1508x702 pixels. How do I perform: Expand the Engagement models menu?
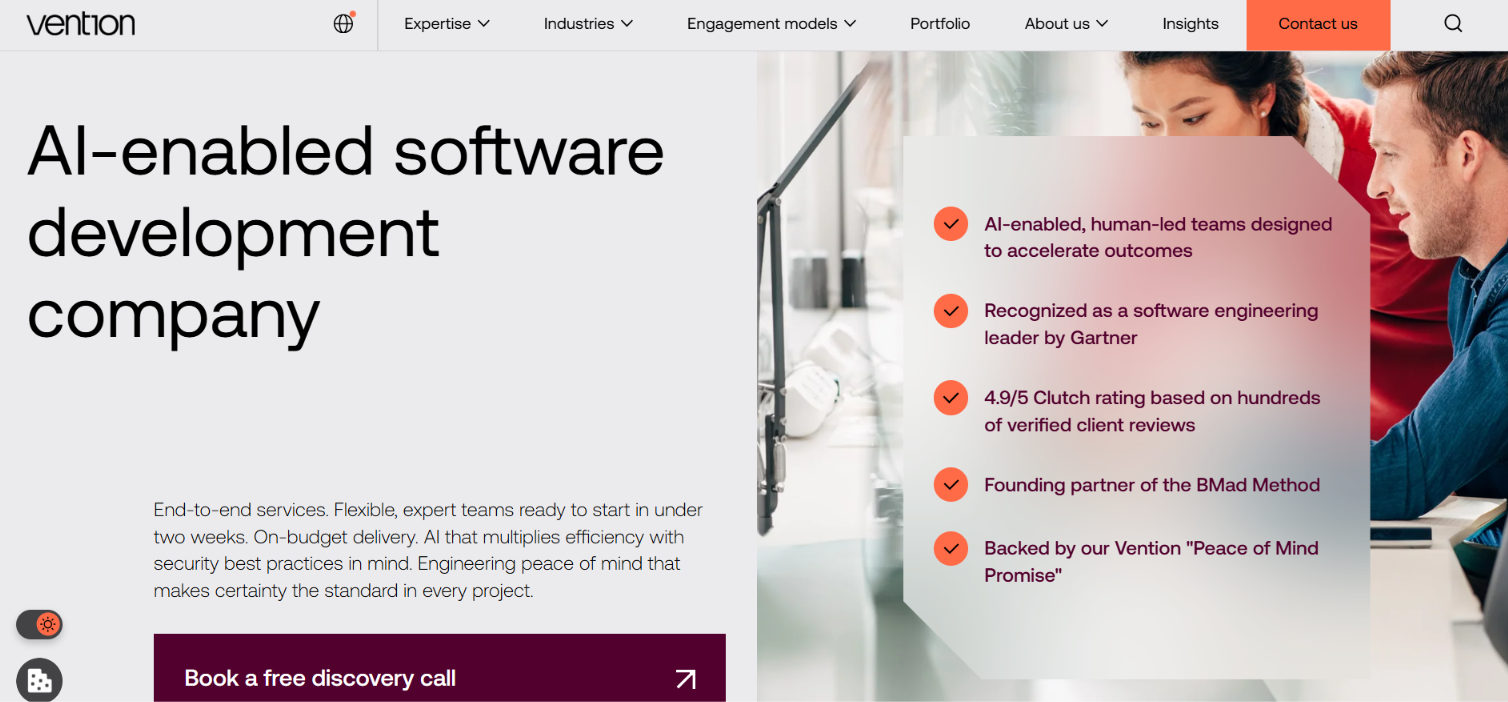pyautogui.click(x=771, y=24)
